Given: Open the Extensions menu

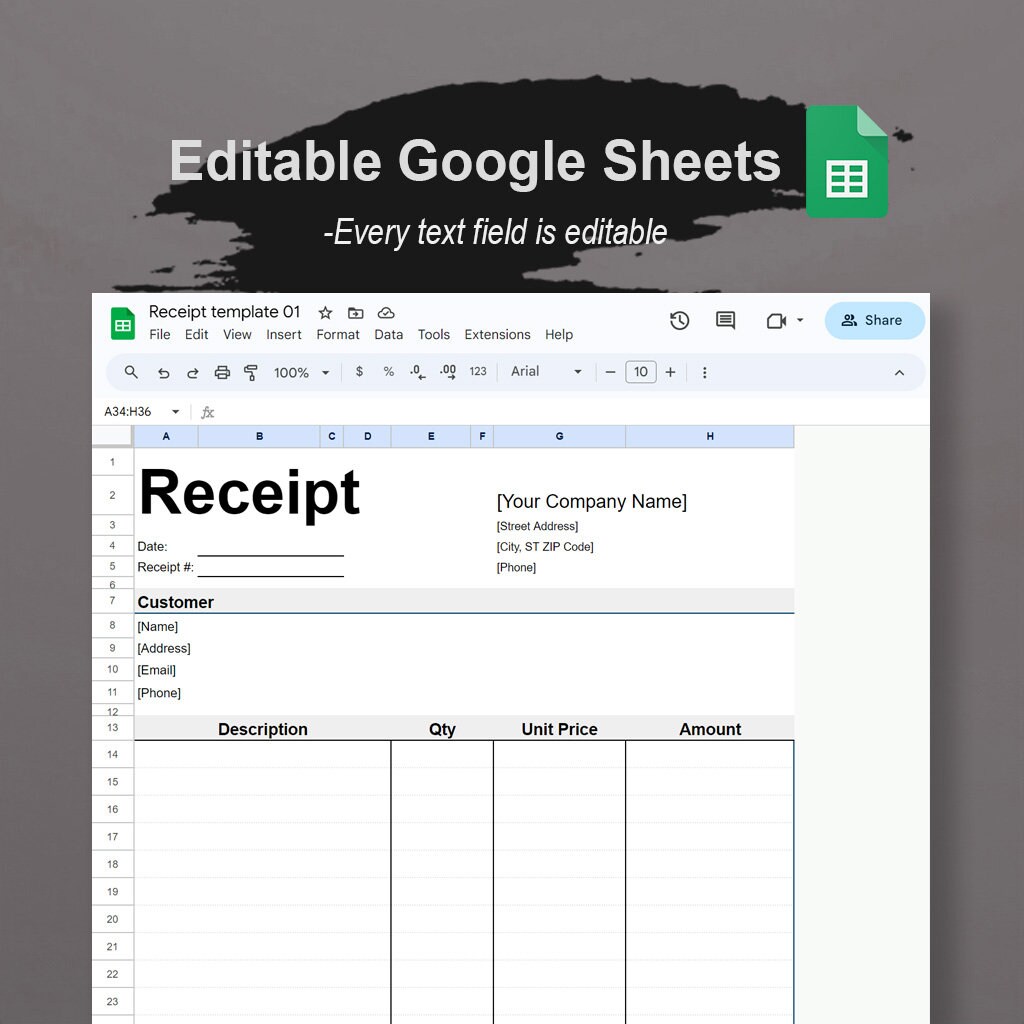Looking at the screenshot, I should (496, 334).
